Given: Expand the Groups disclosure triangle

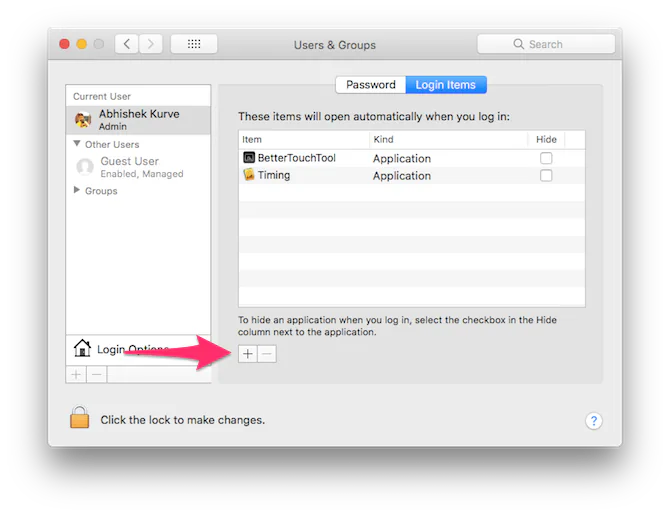Looking at the screenshot, I should coord(77,190).
